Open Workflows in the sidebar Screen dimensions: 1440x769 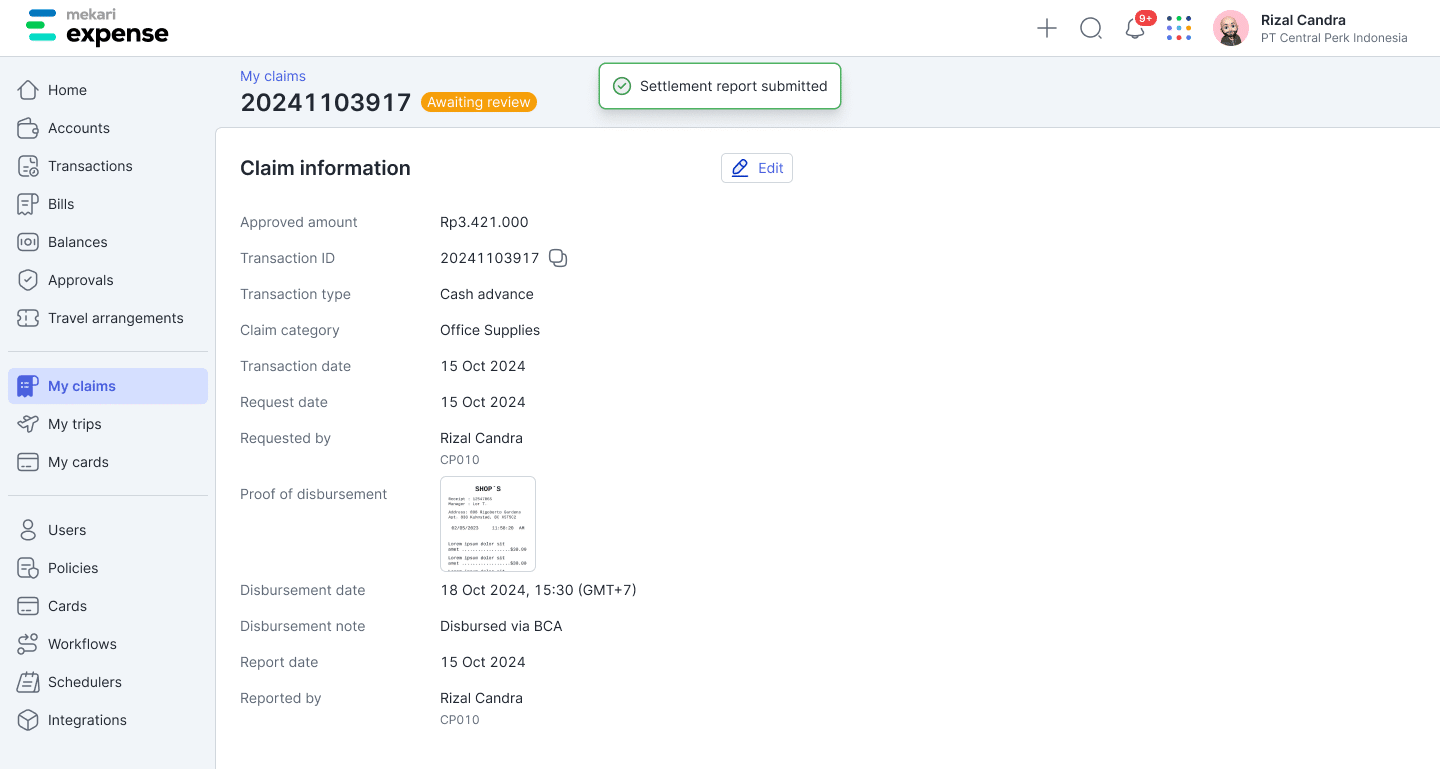[82, 644]
